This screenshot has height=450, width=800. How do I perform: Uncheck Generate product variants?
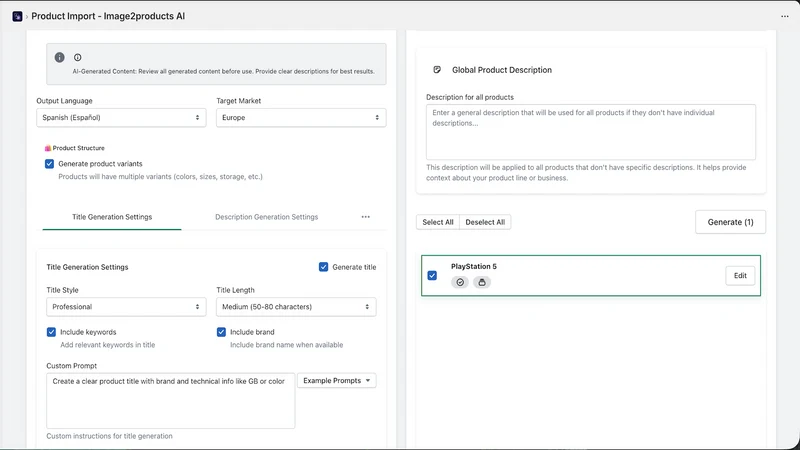(x=49, y=164)
